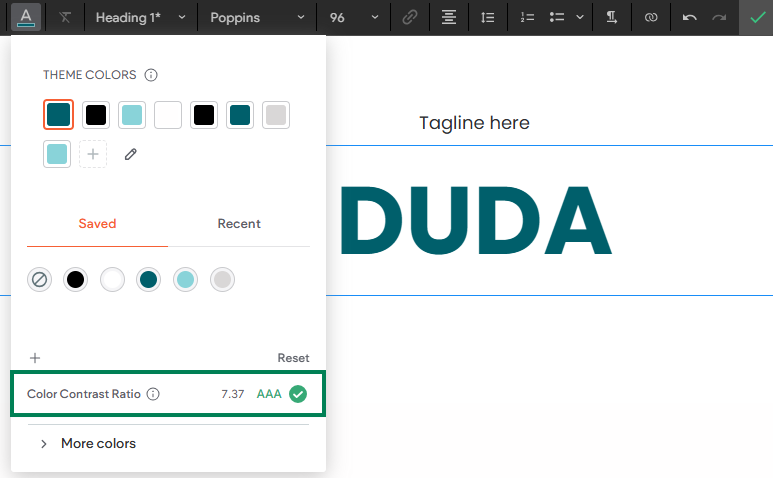
Task: Select the white saved color circle
Action: pos(112,279)
